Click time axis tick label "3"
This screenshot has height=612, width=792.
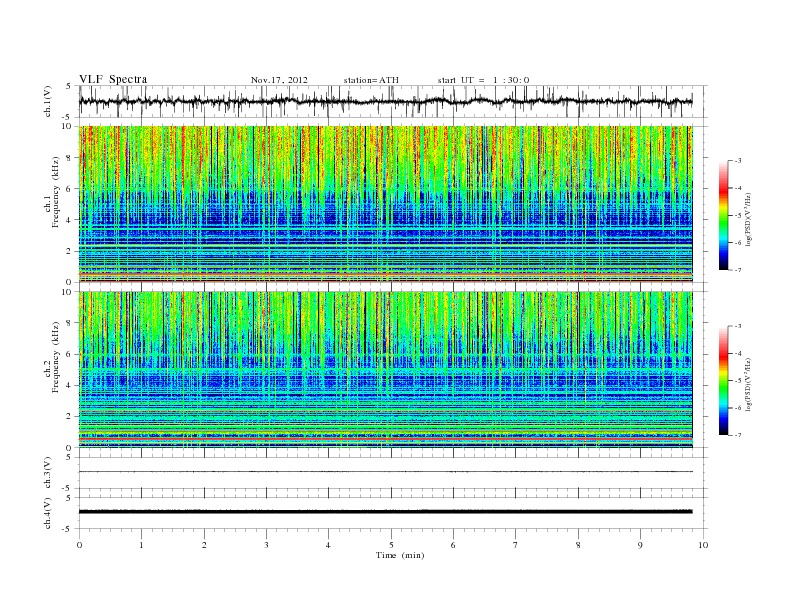[x=266, y=545]
